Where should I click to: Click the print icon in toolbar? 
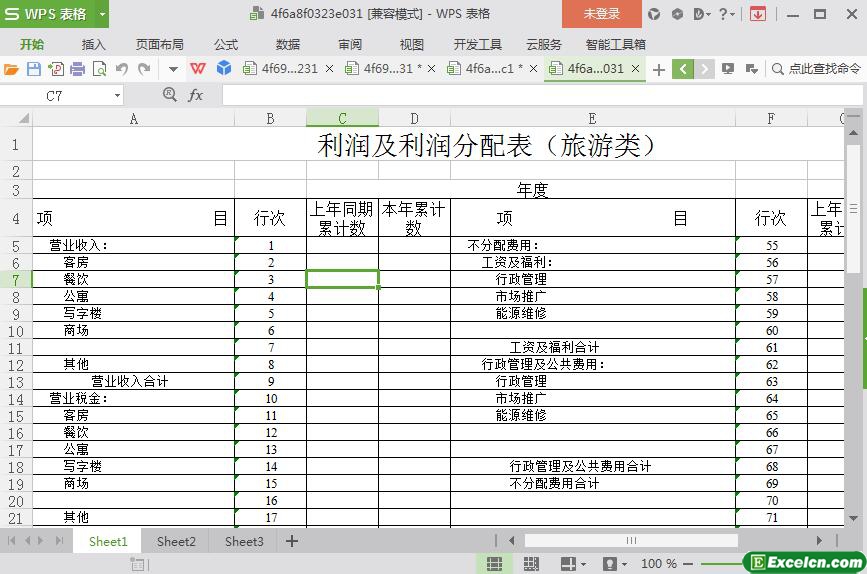[x=77, y=69]
